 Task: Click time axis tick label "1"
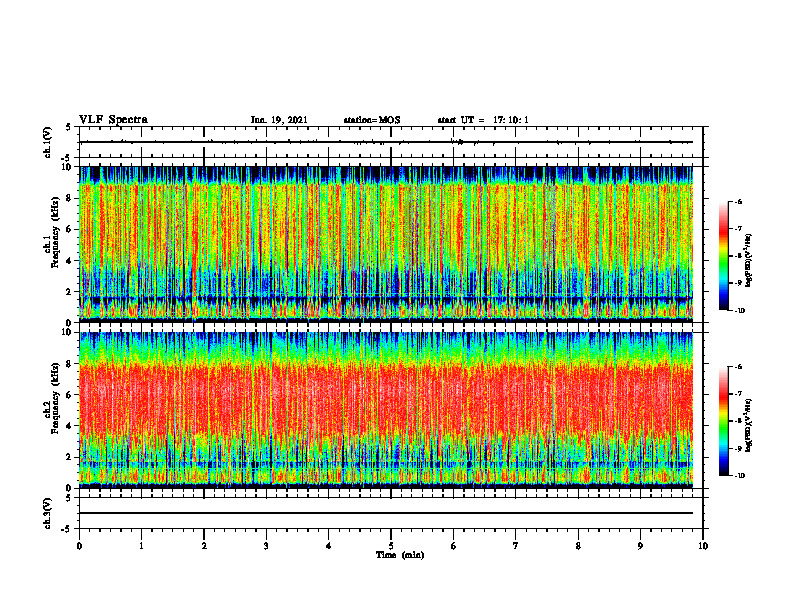(141, 546)
